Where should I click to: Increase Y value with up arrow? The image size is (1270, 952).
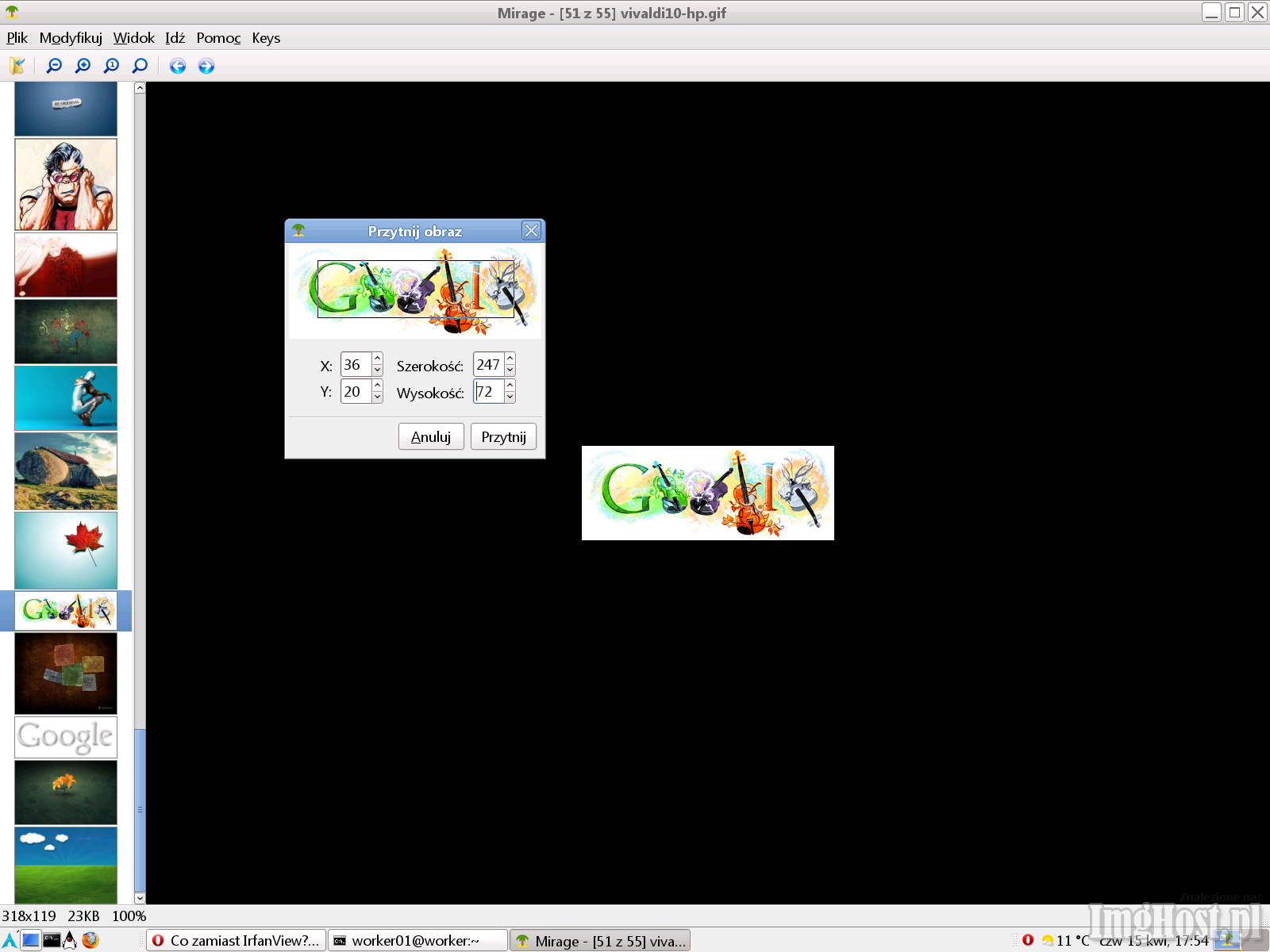(x=378, y=386)
